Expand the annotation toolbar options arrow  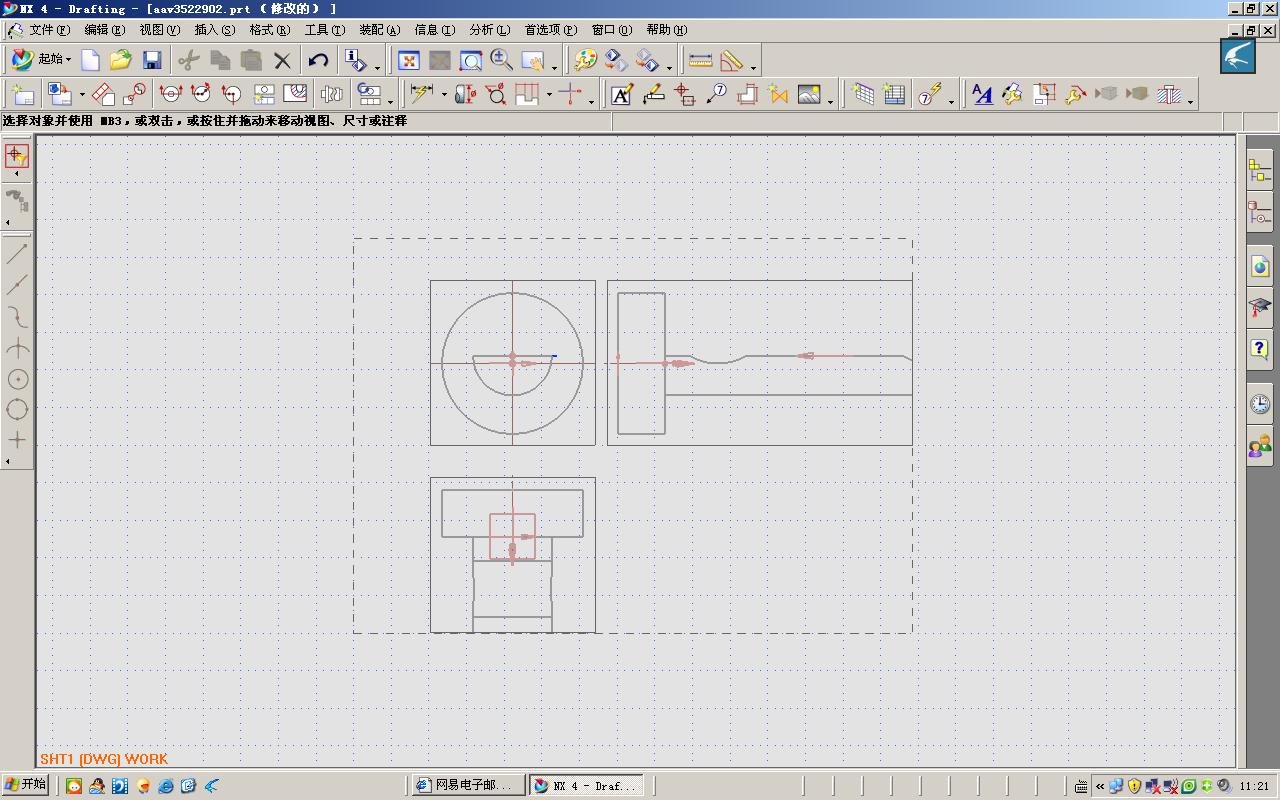831,100
